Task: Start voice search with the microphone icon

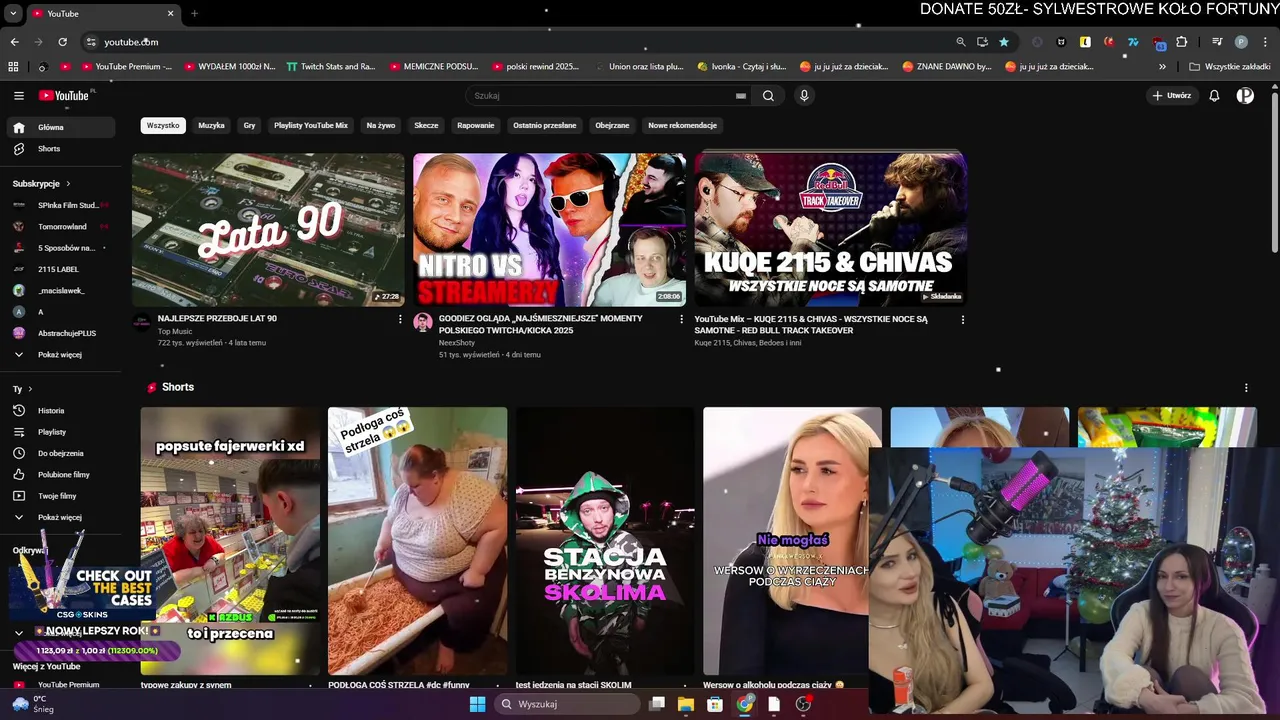Action: (804, 96)
